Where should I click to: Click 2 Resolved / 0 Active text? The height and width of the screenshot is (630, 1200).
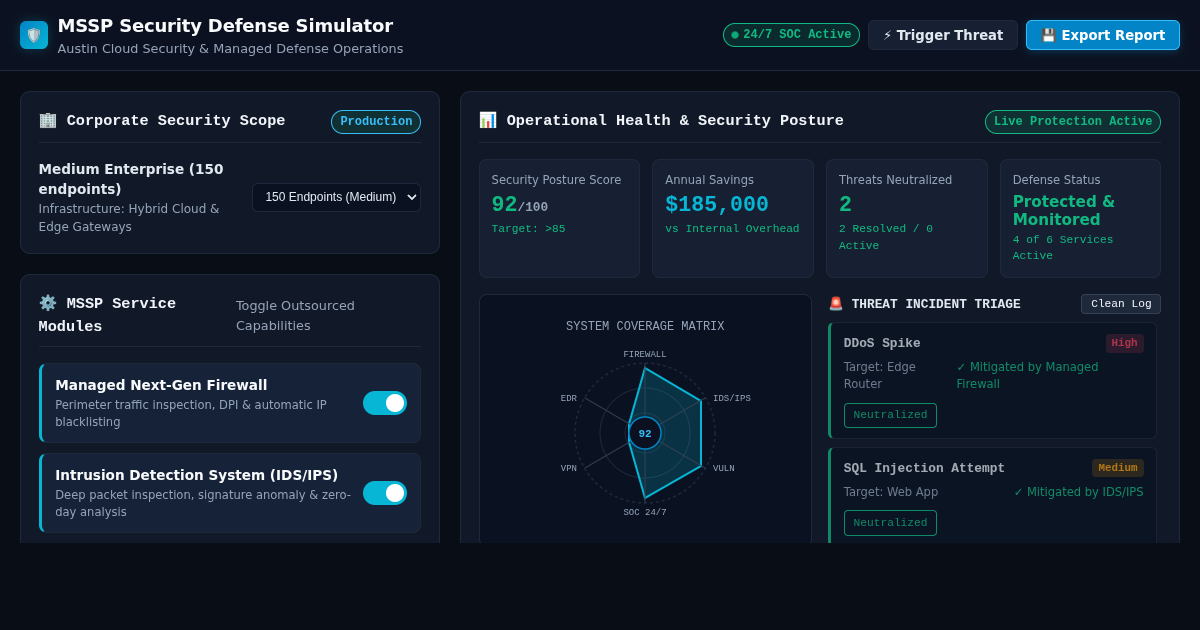[886, 237]
